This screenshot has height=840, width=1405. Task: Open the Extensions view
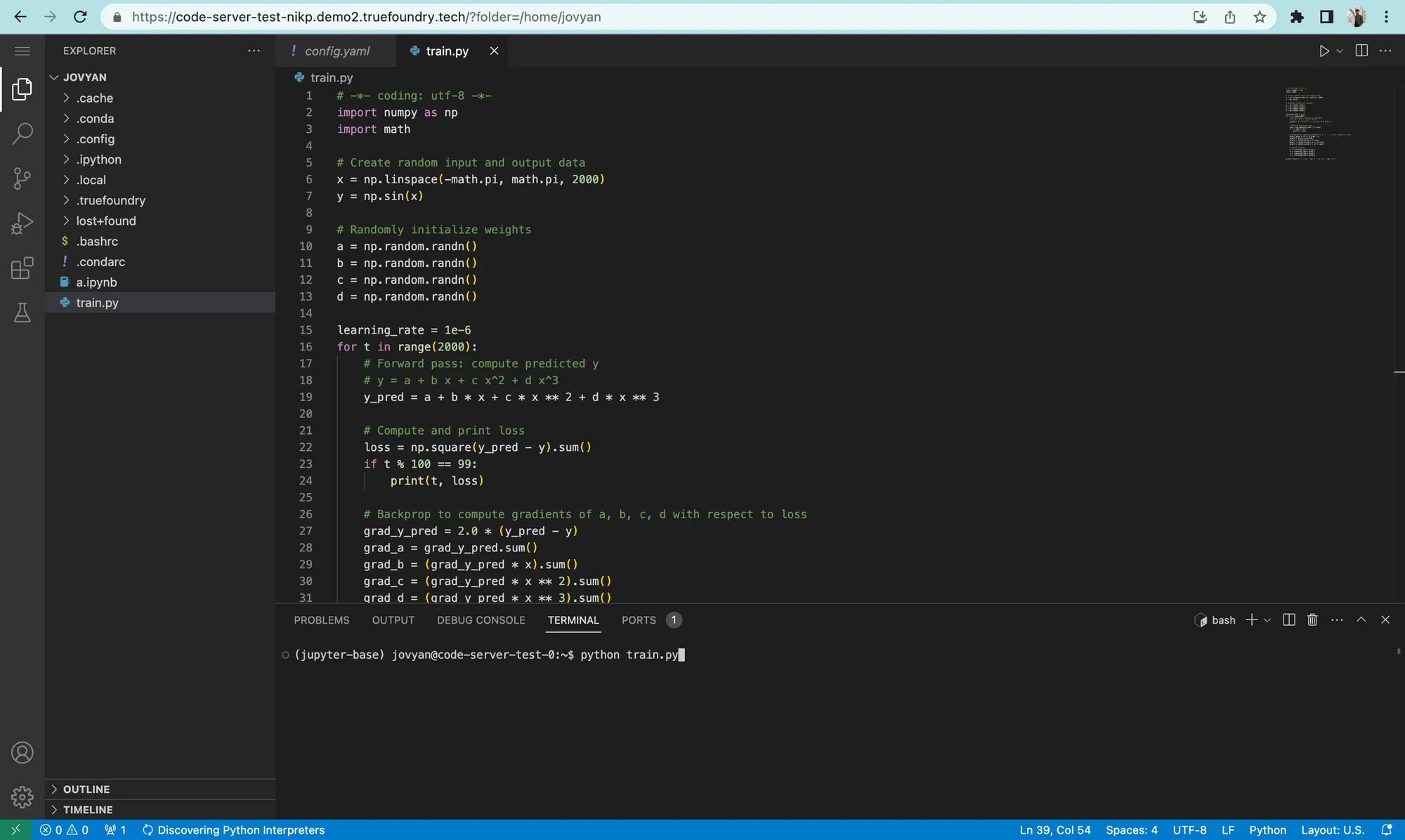point(22,268)
